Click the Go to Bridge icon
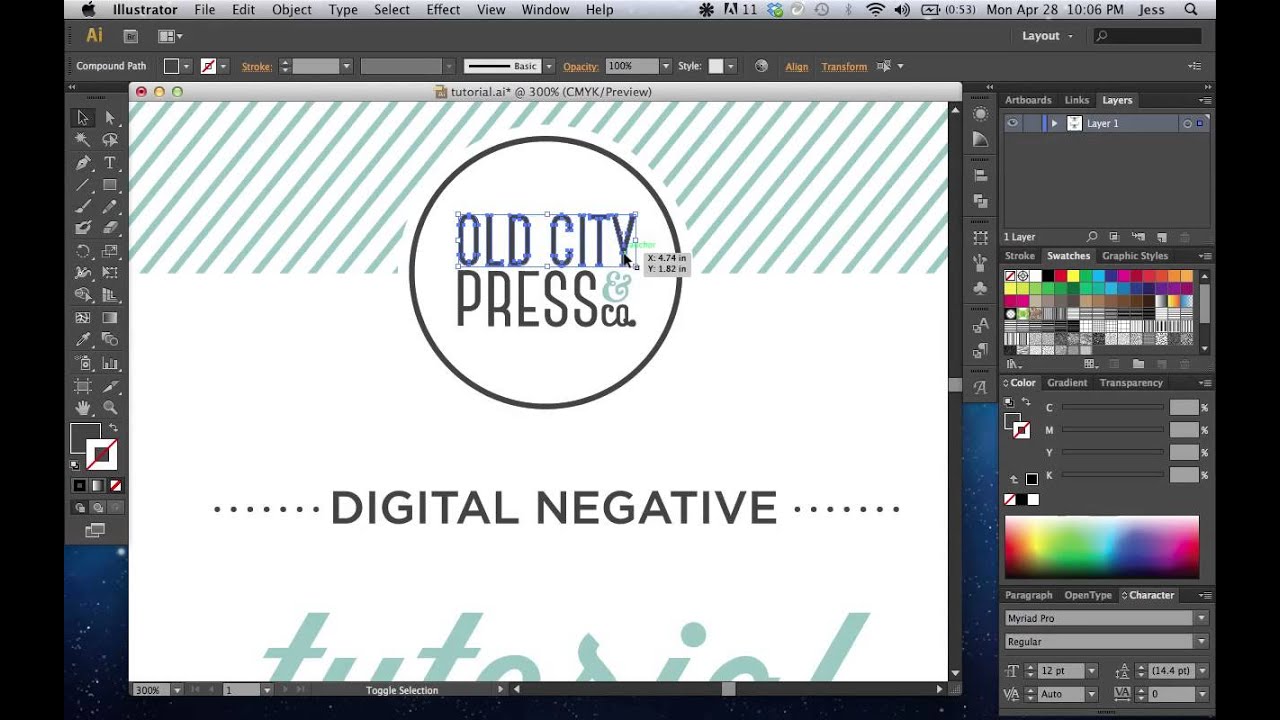Viewport: 1280px width, 720px height. (131, 36)
